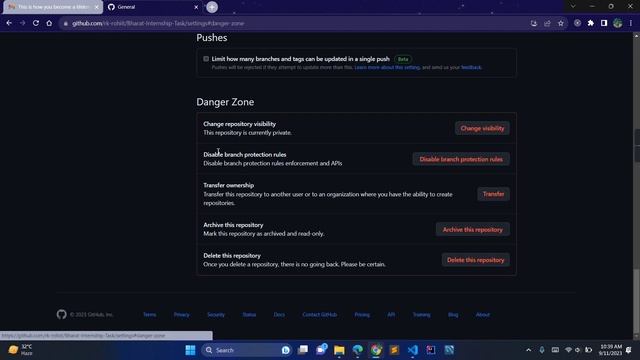Open the Windows Start menu
This screenshot has height=360, width=640.
pyautogui.click(x=190, y=350)
